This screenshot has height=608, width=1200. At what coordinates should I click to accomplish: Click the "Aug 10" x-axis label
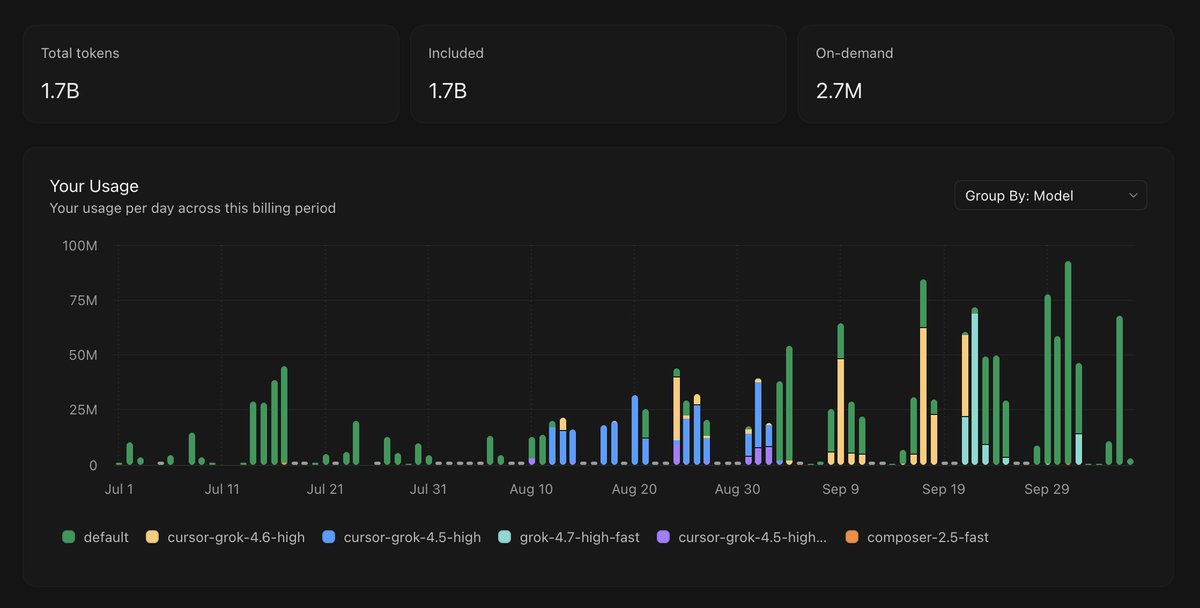click(x=531, y=489)
